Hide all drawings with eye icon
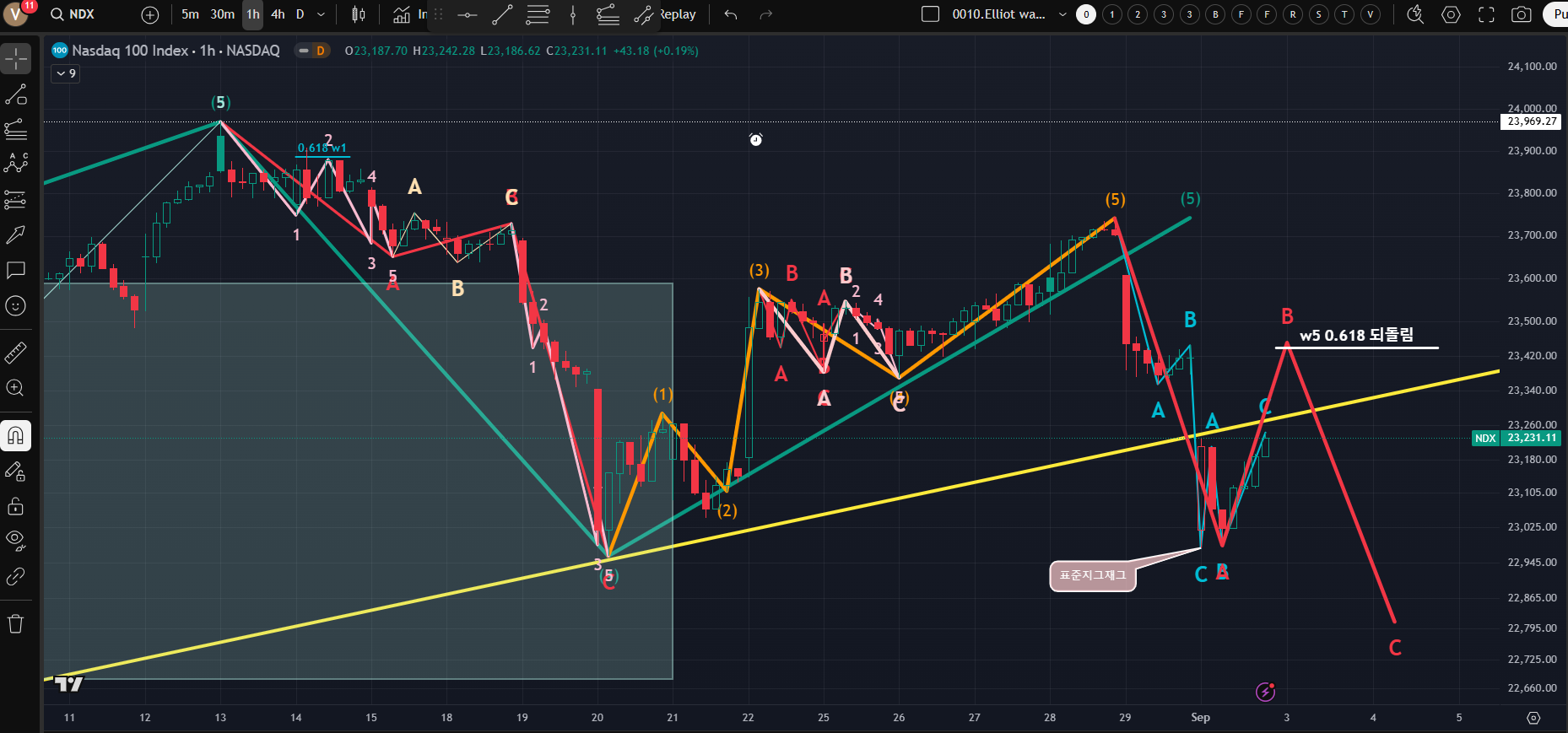 (x=16, y=540)
